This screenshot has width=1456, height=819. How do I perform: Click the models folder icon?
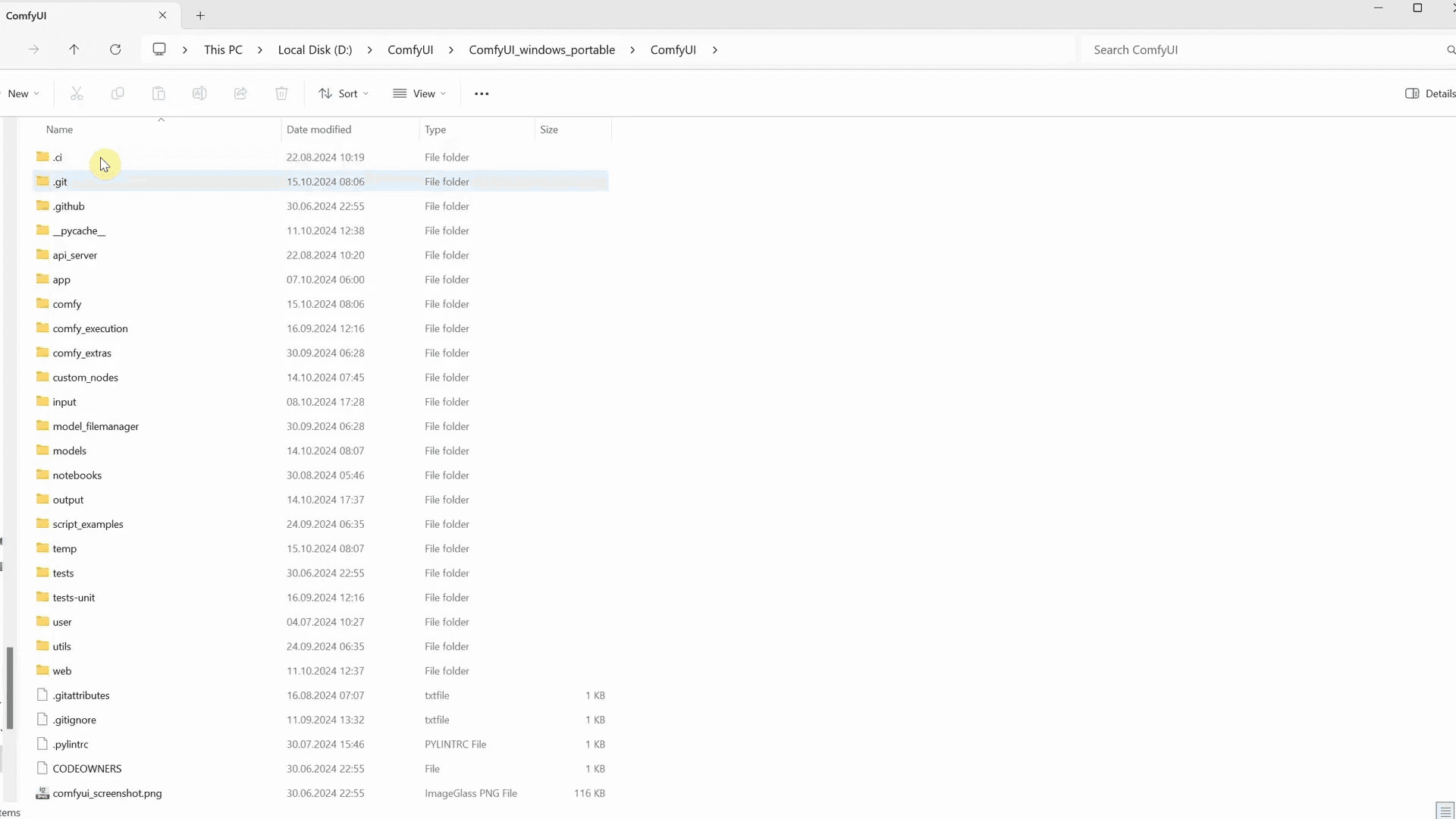point(42,450)
